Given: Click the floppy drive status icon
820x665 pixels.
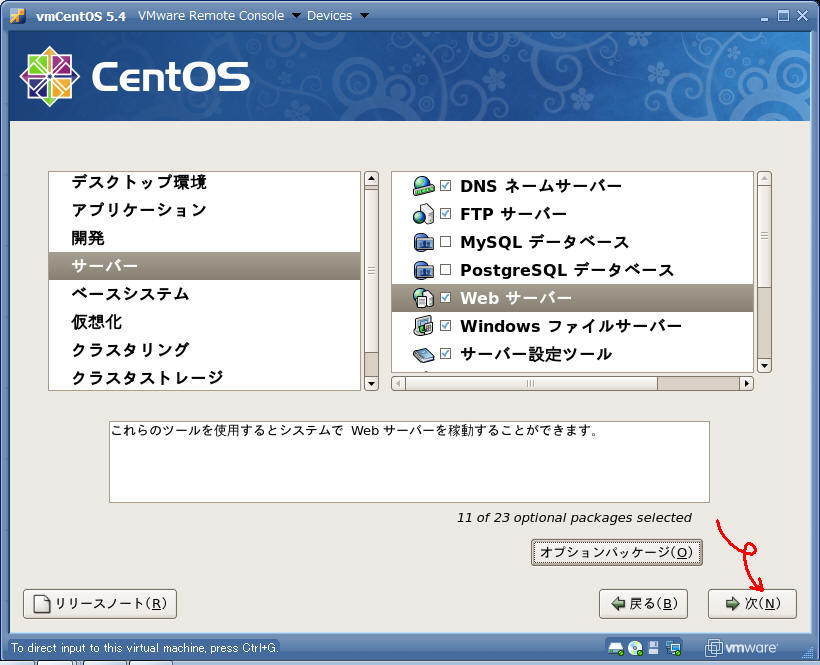Looking at the screenshot, I should (x=654, y=647).
